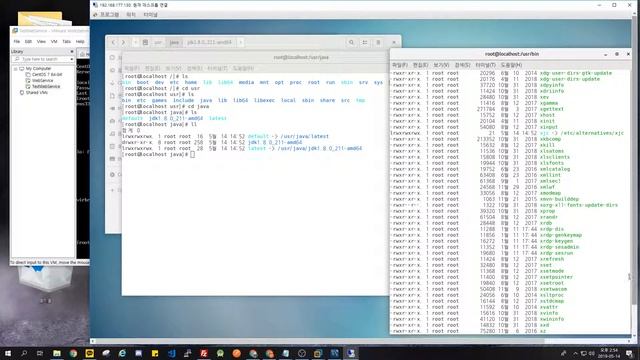This screenshot has width=640, height=360.
Task: Open the Windows notification center
Action: [x=629, y=353]
